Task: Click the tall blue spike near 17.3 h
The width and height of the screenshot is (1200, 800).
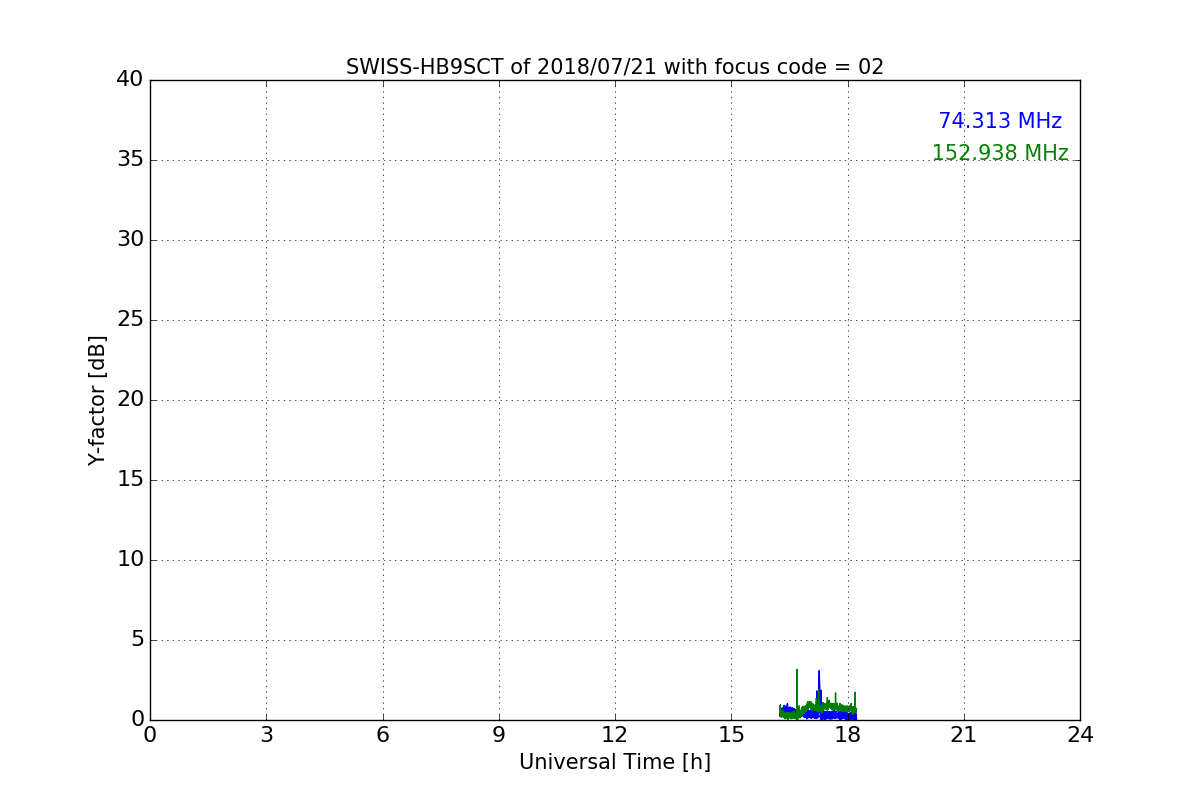Action: click(819, 688)
